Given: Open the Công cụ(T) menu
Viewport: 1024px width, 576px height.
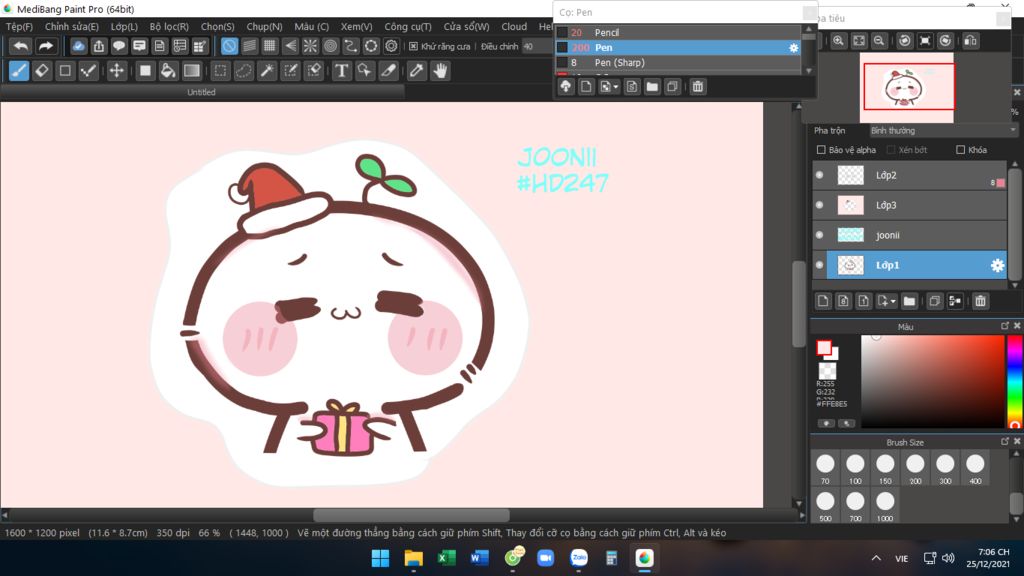Looking at the screenshot, I should click(408, 27).
